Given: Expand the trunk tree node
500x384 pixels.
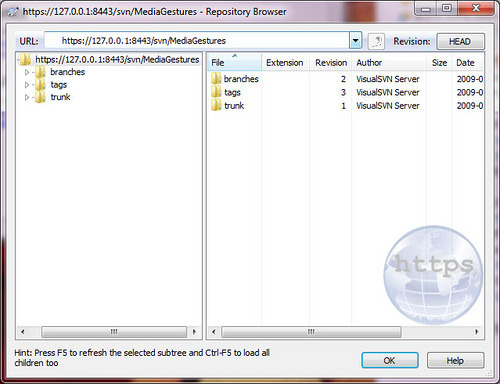Looking at the screenshot, I should click(27, 97).
